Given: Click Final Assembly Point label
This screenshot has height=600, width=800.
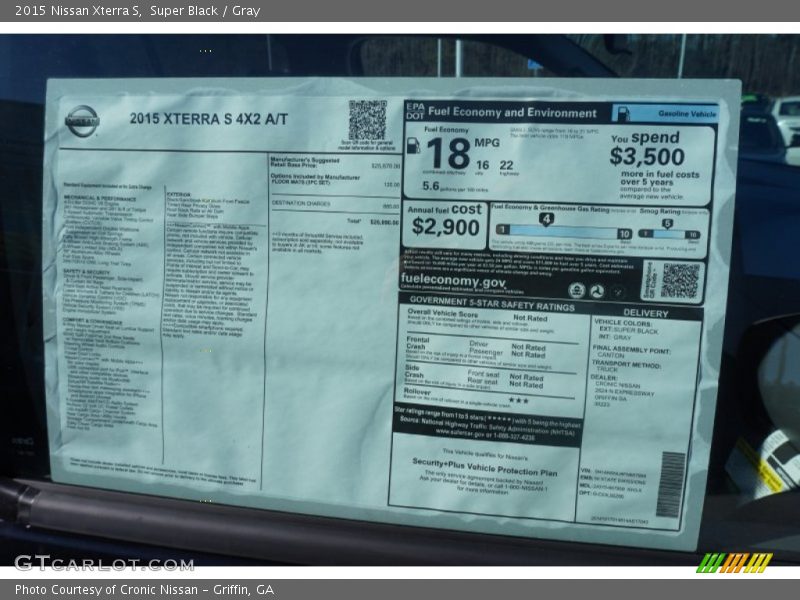Looking at the screenshot, I should (631, 349).
